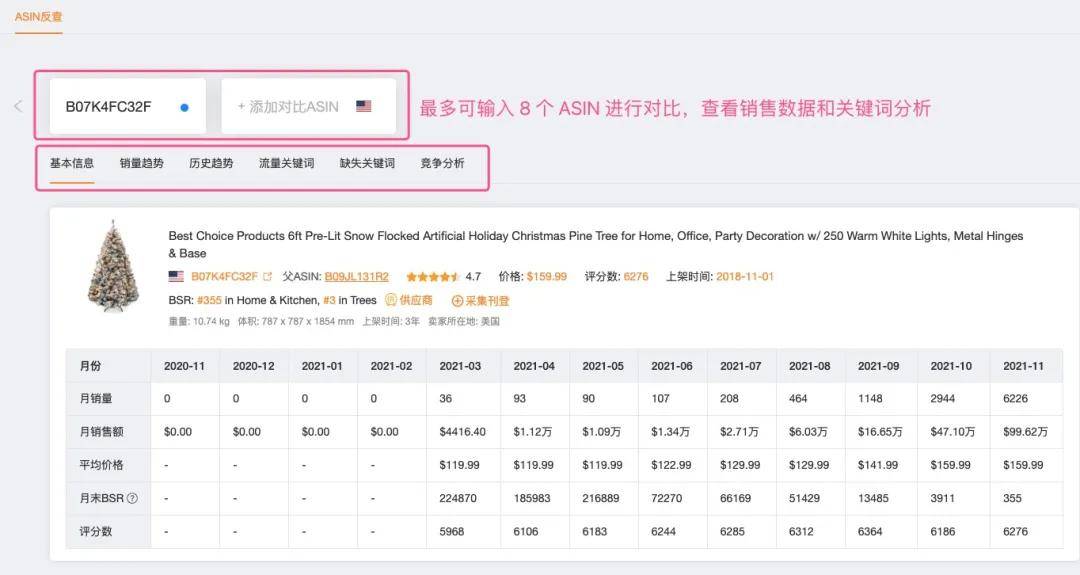
Task: Open parent ASIN B09JL131R2 link
Action: [x=356, y=277]
